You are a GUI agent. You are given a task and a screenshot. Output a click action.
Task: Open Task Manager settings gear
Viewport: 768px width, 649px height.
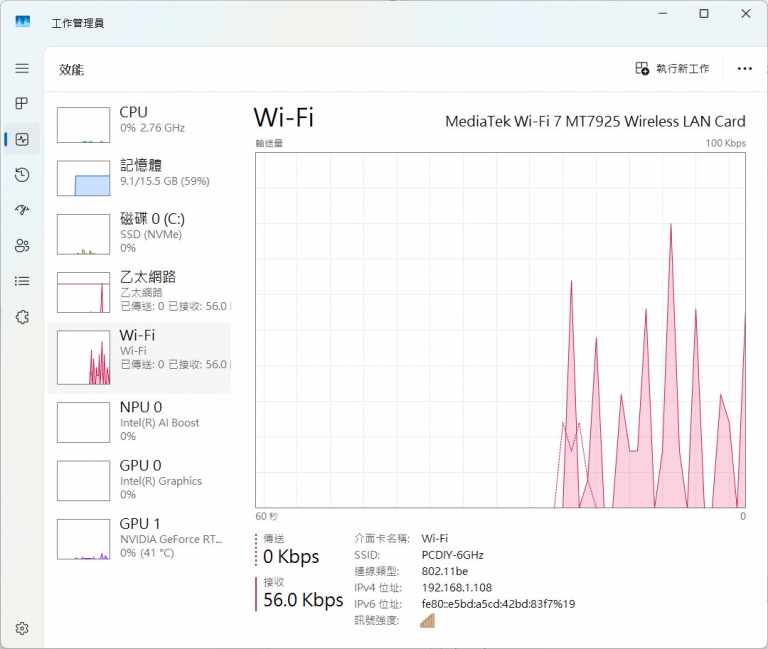tap(22, 628)
